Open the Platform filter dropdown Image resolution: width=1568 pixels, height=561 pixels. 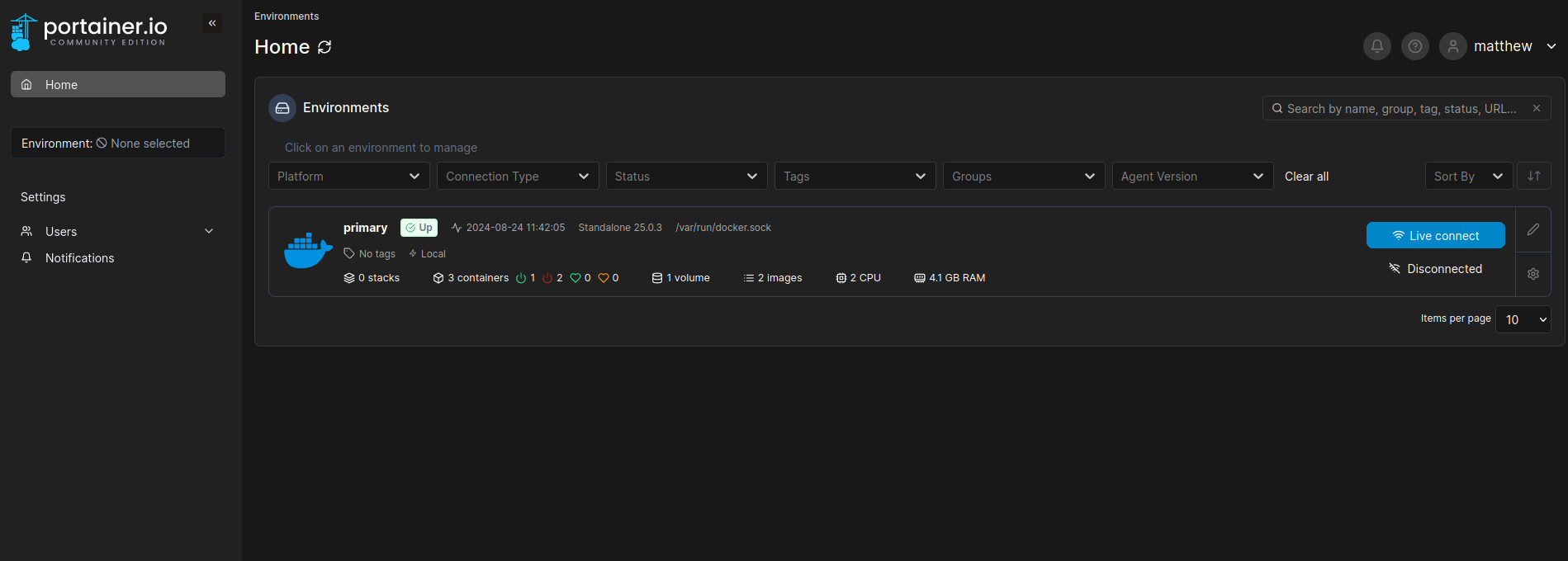click(349, 176)
